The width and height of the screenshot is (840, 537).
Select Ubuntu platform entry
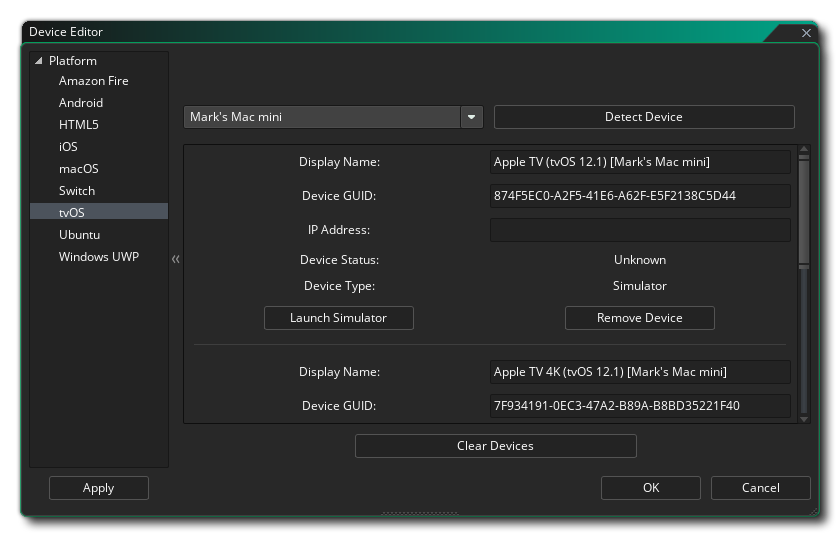click(x=79, y=235)
